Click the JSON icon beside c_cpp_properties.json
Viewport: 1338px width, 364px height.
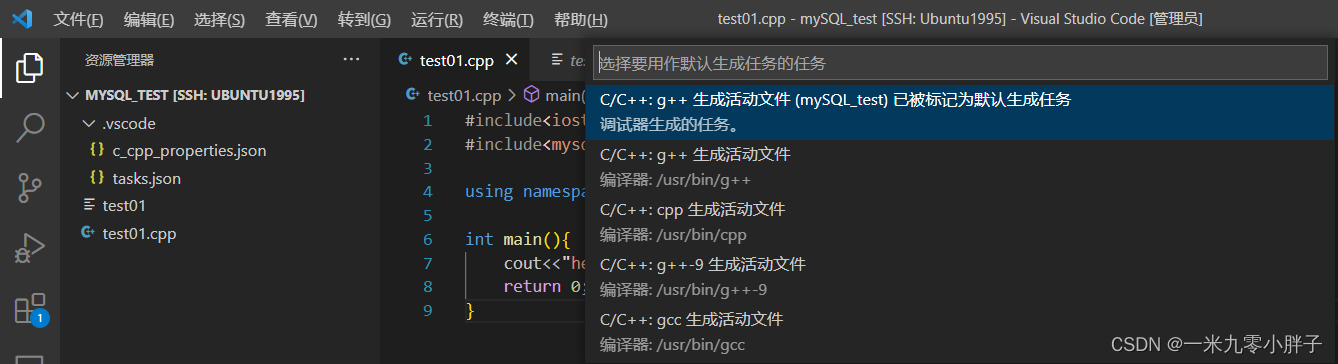(x=96, y=151)
